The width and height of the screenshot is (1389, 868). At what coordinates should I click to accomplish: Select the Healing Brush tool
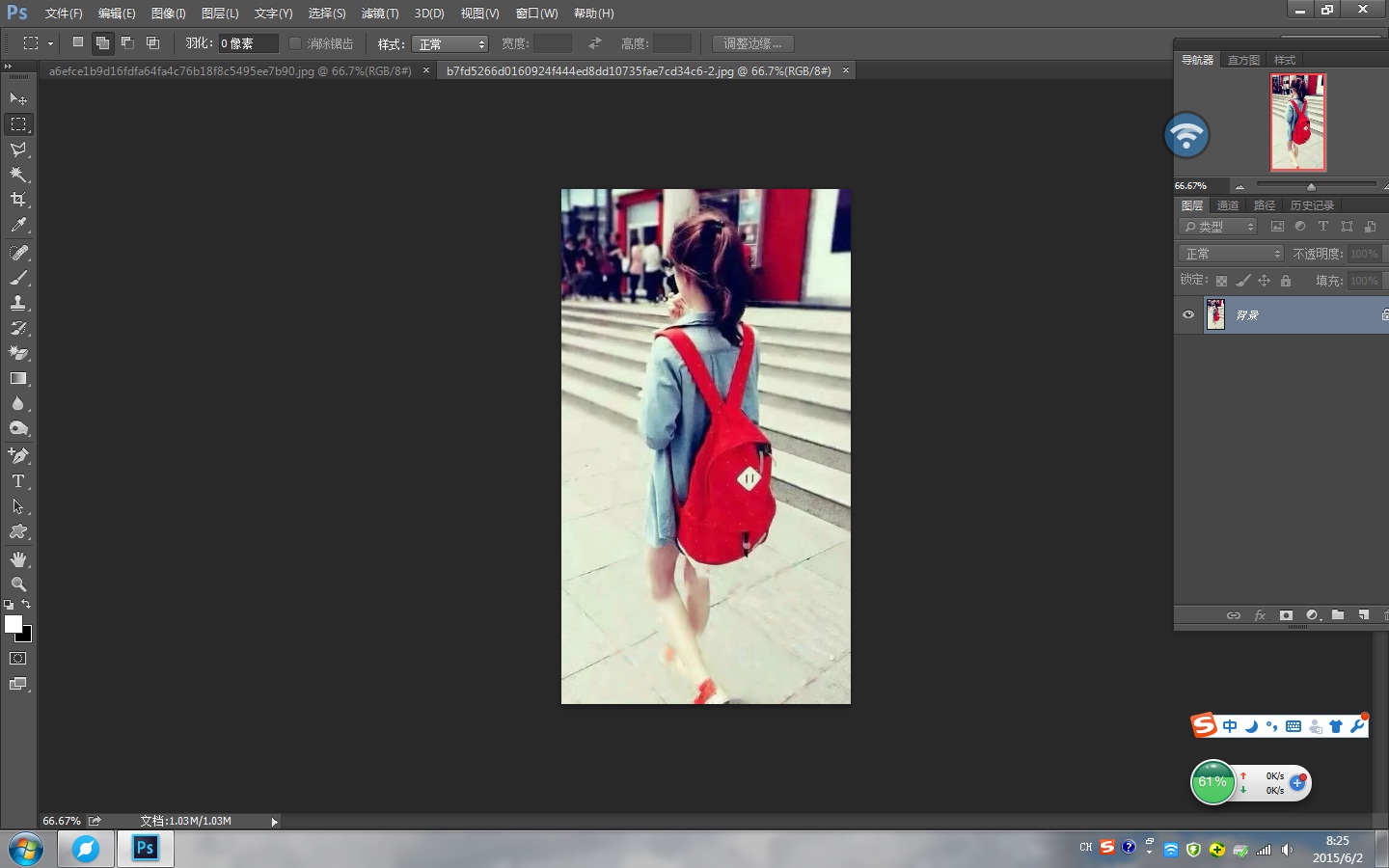[18, 253]
